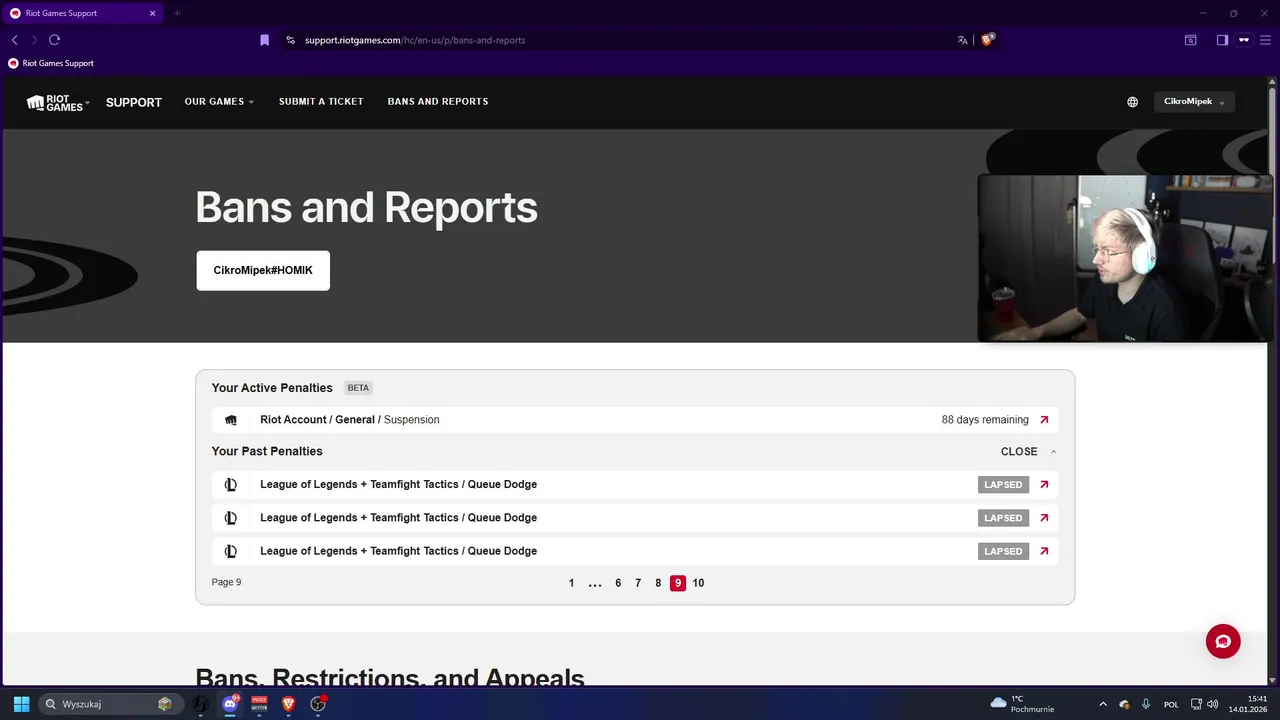Click the Wyszukaj taskbar search box

(x=111, y=704)
